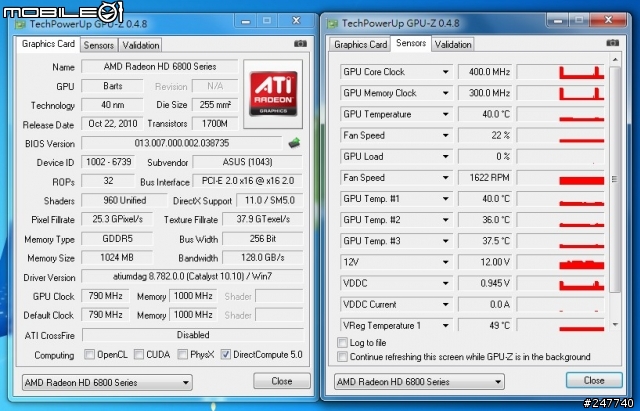This screenshot has width=640, height=411.
Task: Switch to Sensors tab in left window
Action: [x=99, y=45]
